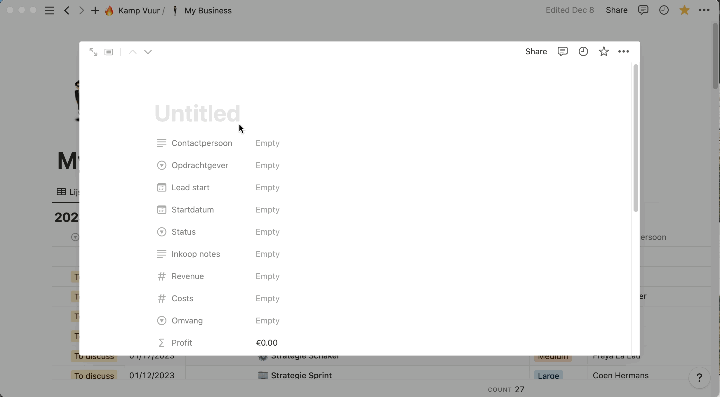This screenshot has width=720, height=397.
Task: Toggle the sidebar hamburger menu
Action: [49, 10]
